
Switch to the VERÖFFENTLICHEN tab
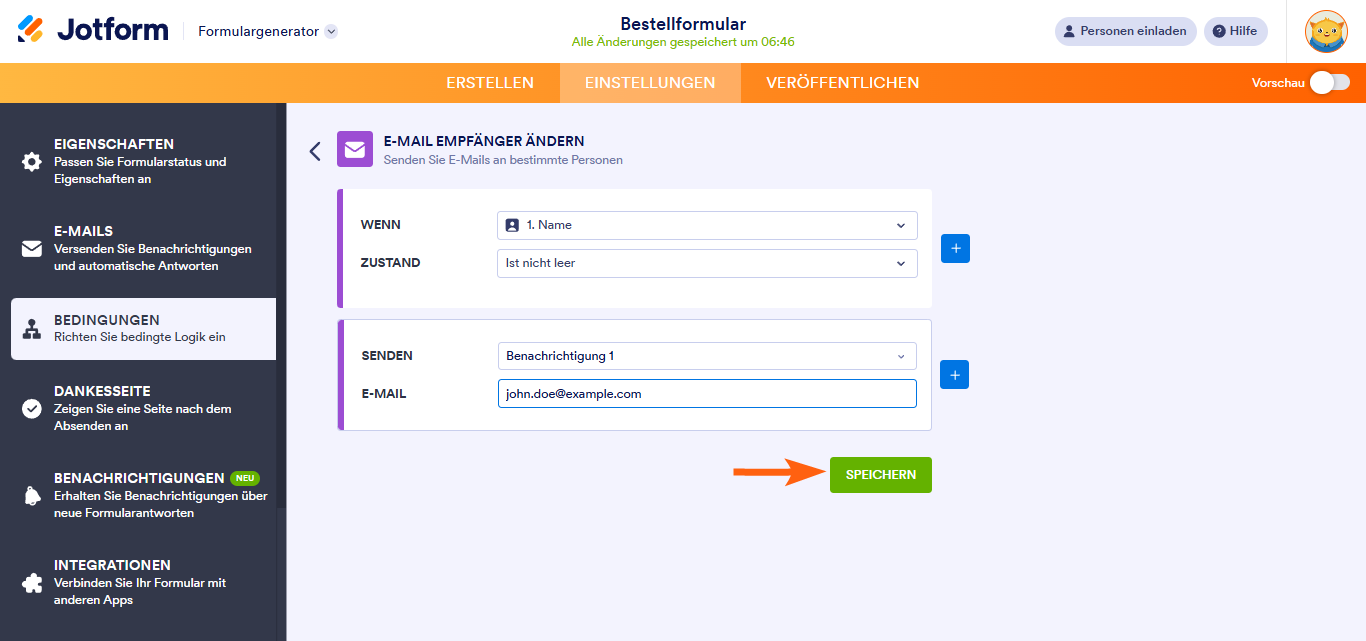click(842, 83)
